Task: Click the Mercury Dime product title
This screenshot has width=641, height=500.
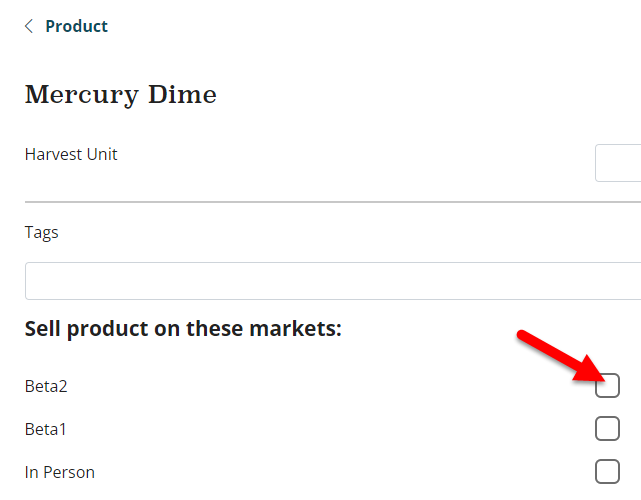Action: click(x=120, y=95)
